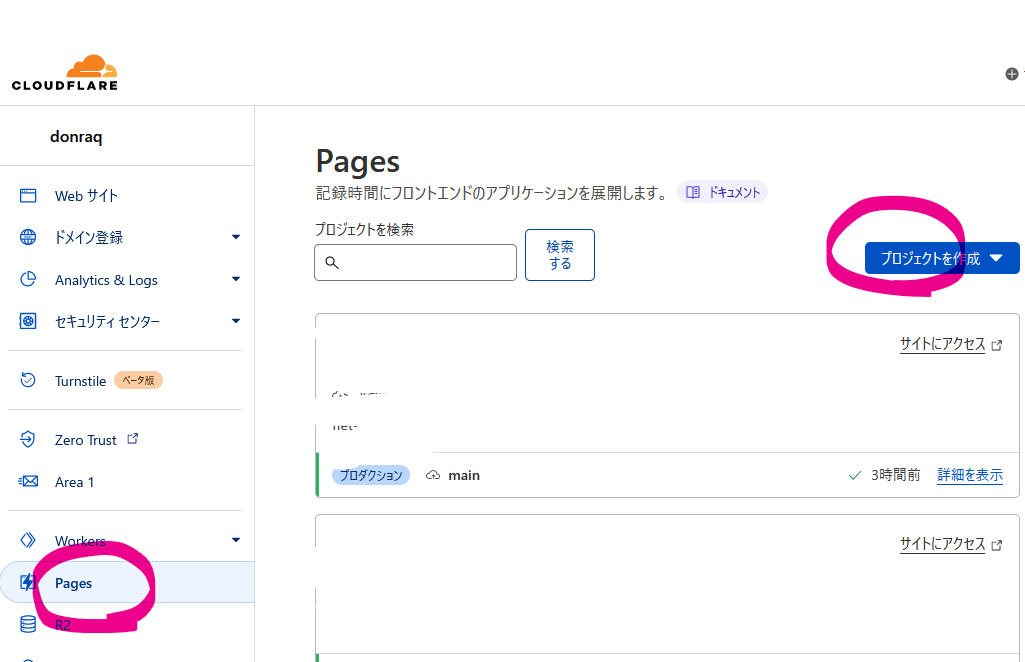
Task: Click the plus icon at top right
Action: coord(1012,74)
